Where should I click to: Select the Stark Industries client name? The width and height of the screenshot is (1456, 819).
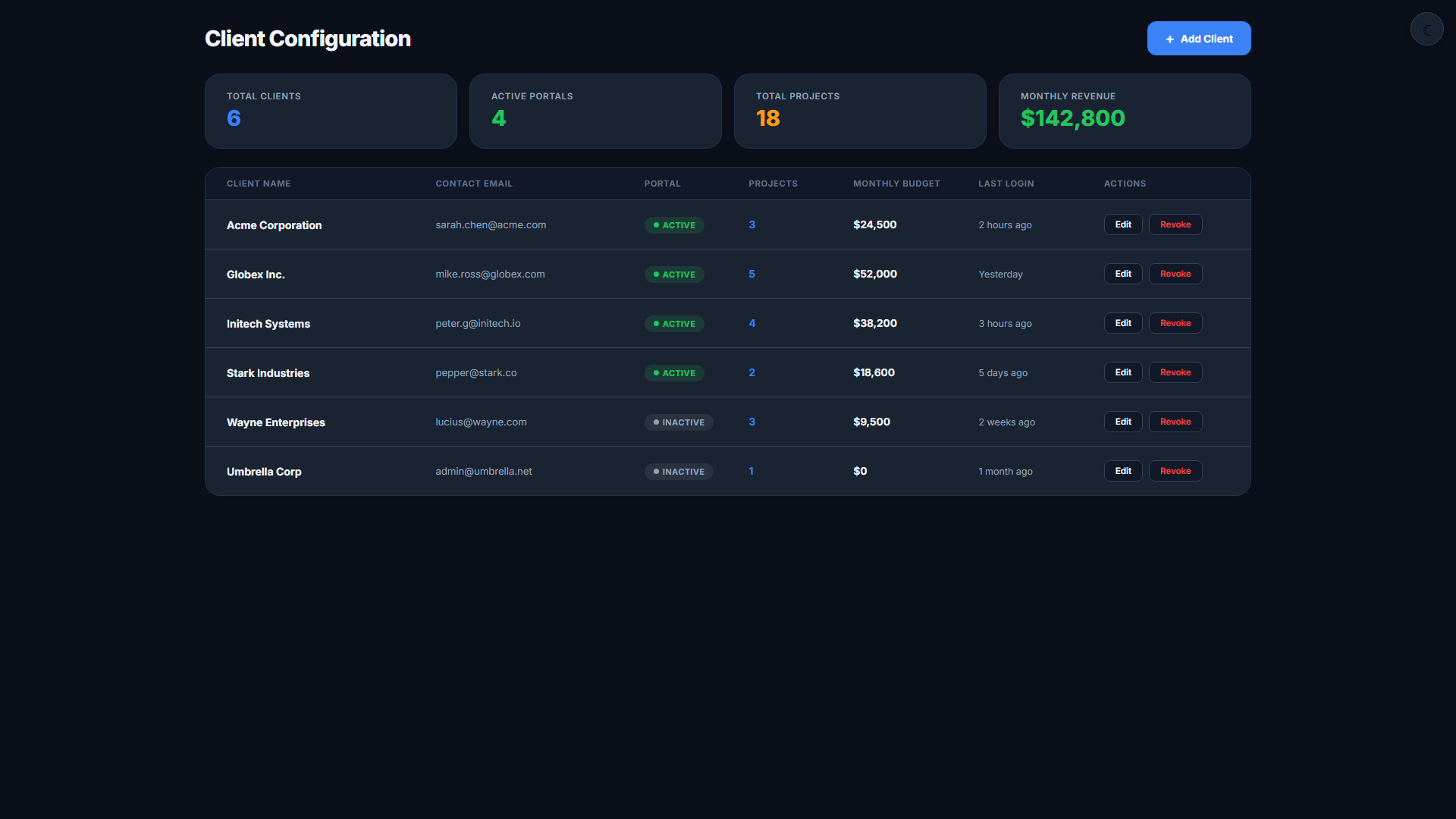tap(268, 373)
